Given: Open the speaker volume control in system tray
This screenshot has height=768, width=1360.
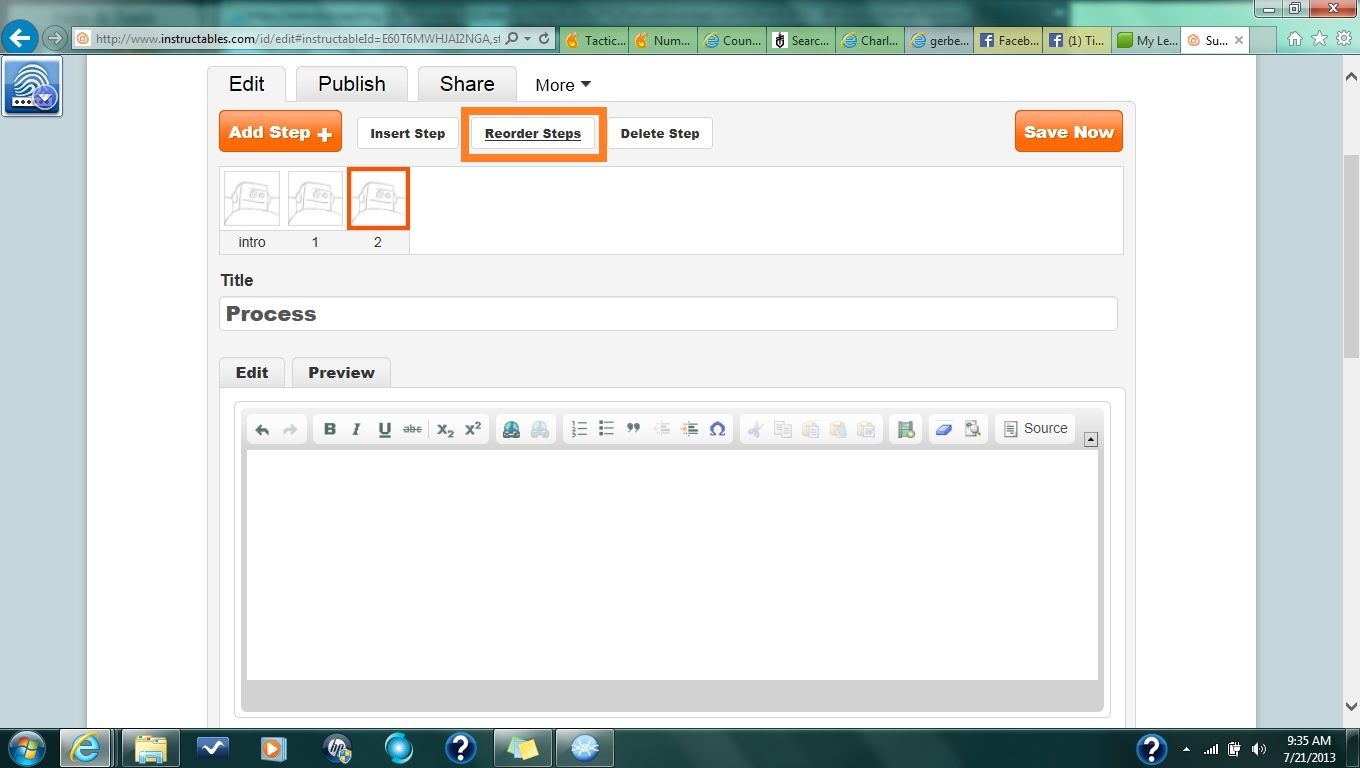Looking at the screenshot, I should 1258,748.
